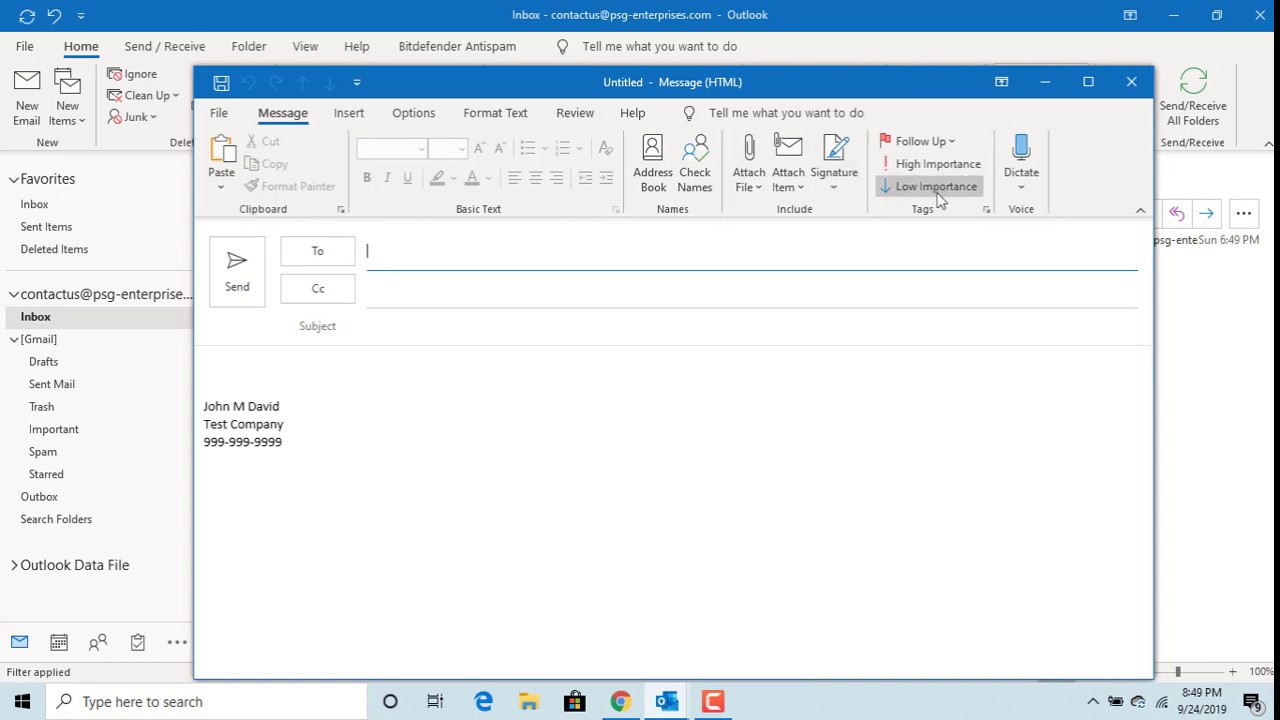
Task: Collapse the message ribbon
Action: (1140, 210)
